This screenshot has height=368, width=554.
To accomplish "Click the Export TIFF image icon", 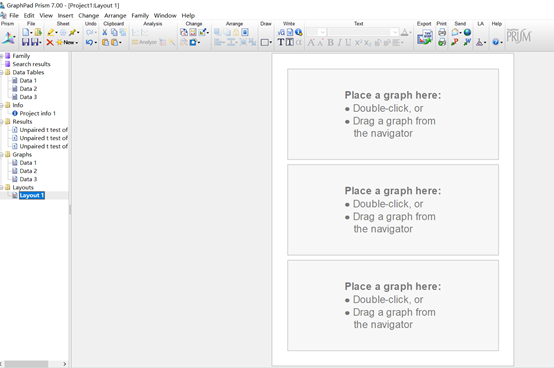I will pyautogui.click(x=424, y=37).
